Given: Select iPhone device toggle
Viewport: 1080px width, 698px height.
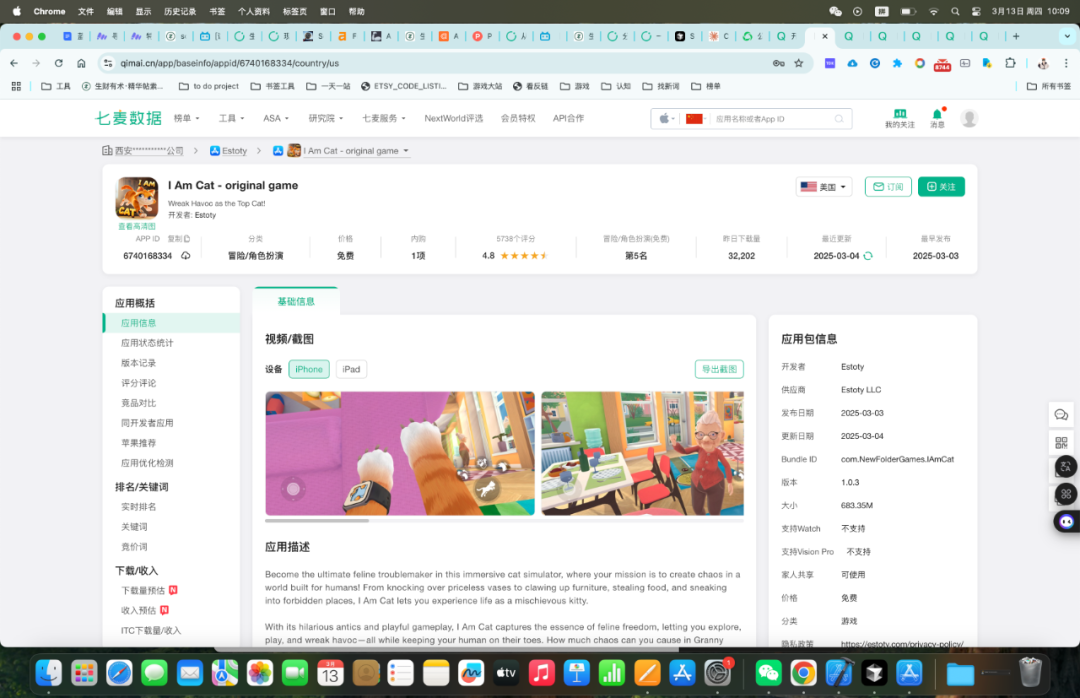Looking at the screenshot, I should [x=309, y=369].
